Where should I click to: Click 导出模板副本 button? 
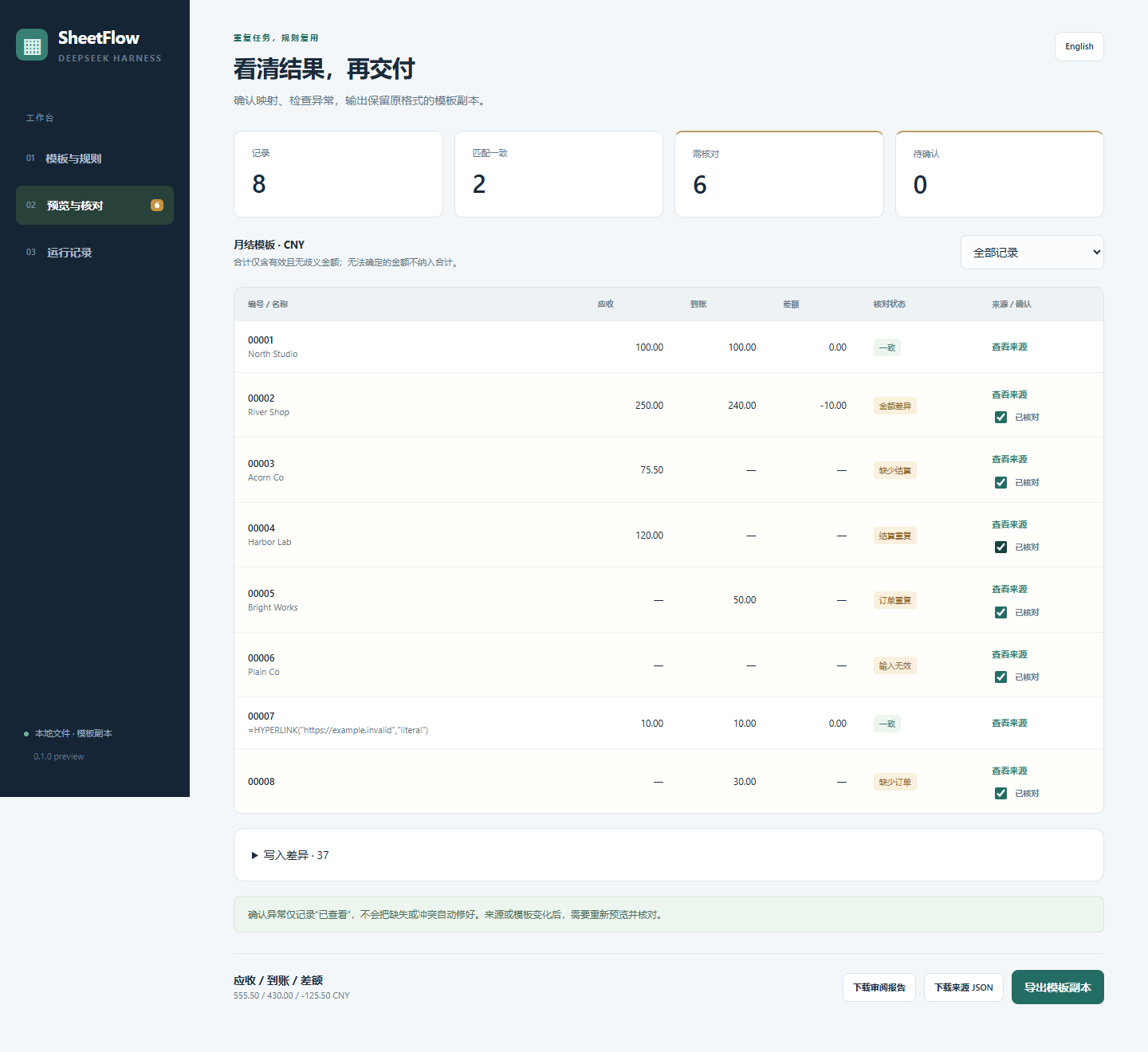click(x=1058, y=987)
